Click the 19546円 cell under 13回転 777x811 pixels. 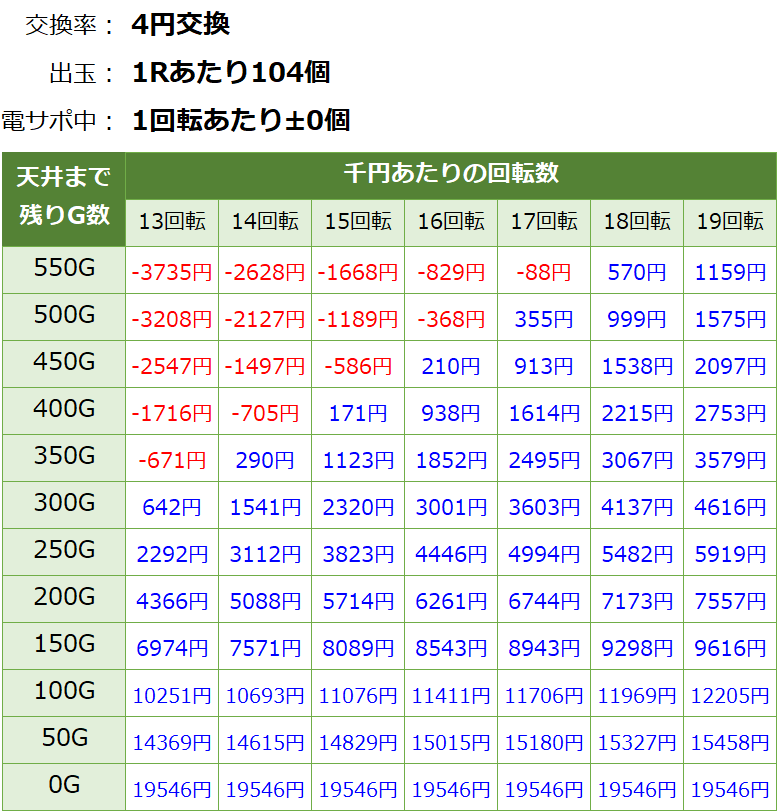pyautogui.click(x=172, y=789)
